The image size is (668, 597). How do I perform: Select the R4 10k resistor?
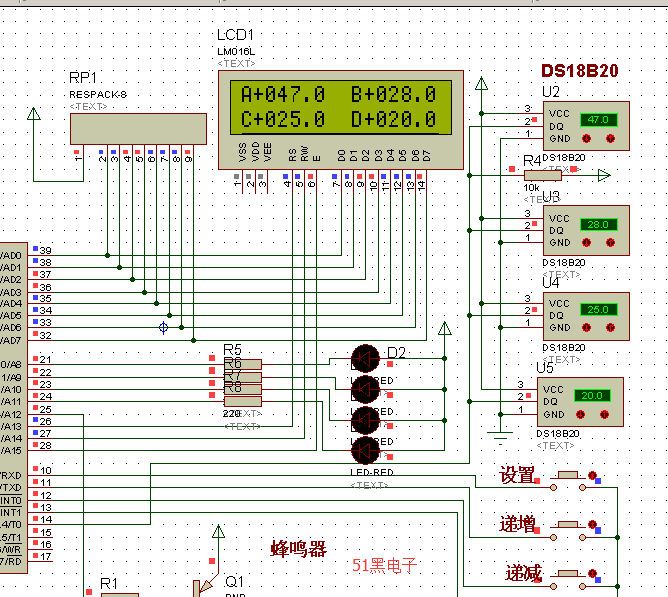point(543,175)
